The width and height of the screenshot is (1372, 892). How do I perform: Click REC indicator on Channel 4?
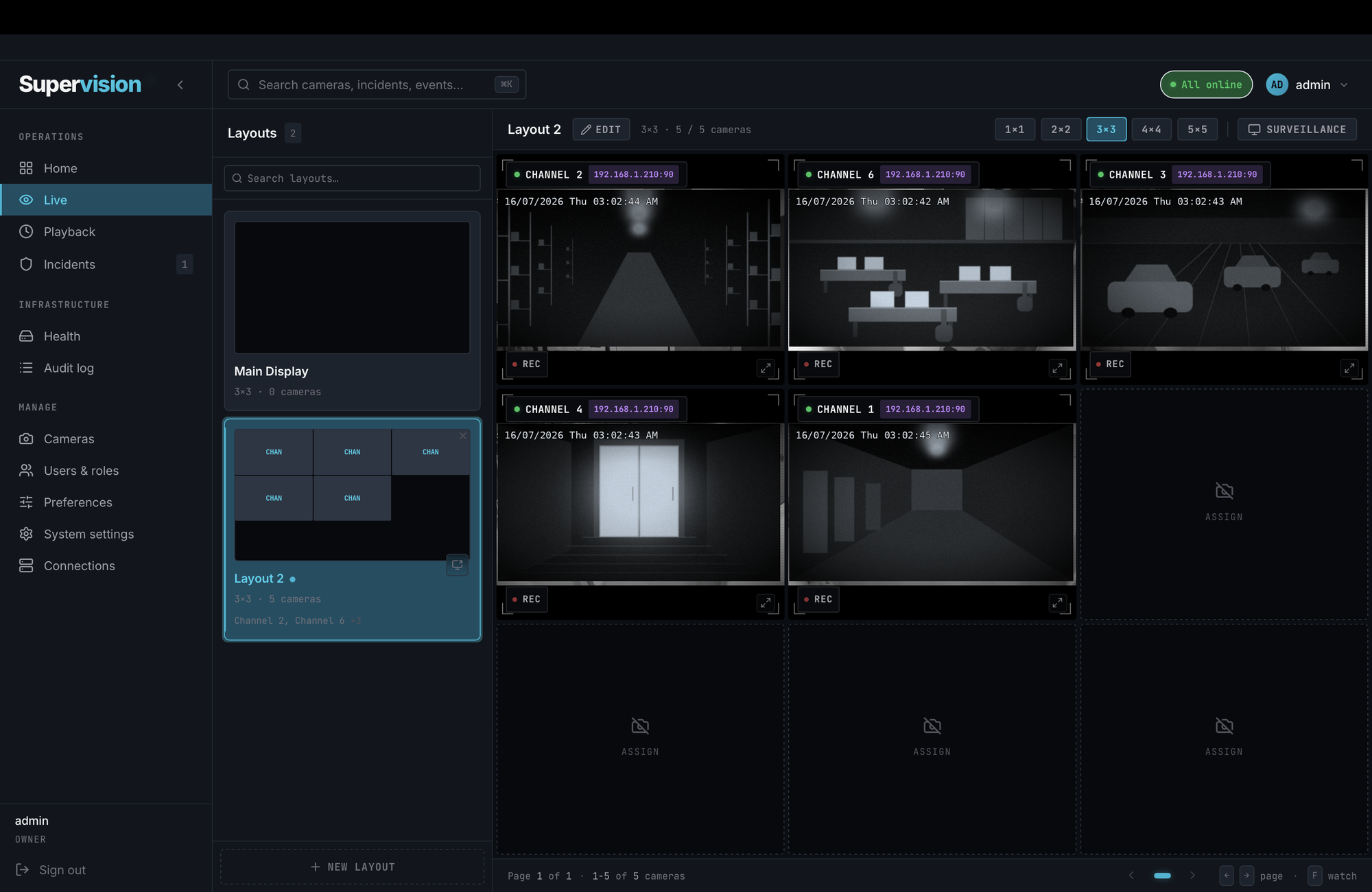[x=527, y=599]
